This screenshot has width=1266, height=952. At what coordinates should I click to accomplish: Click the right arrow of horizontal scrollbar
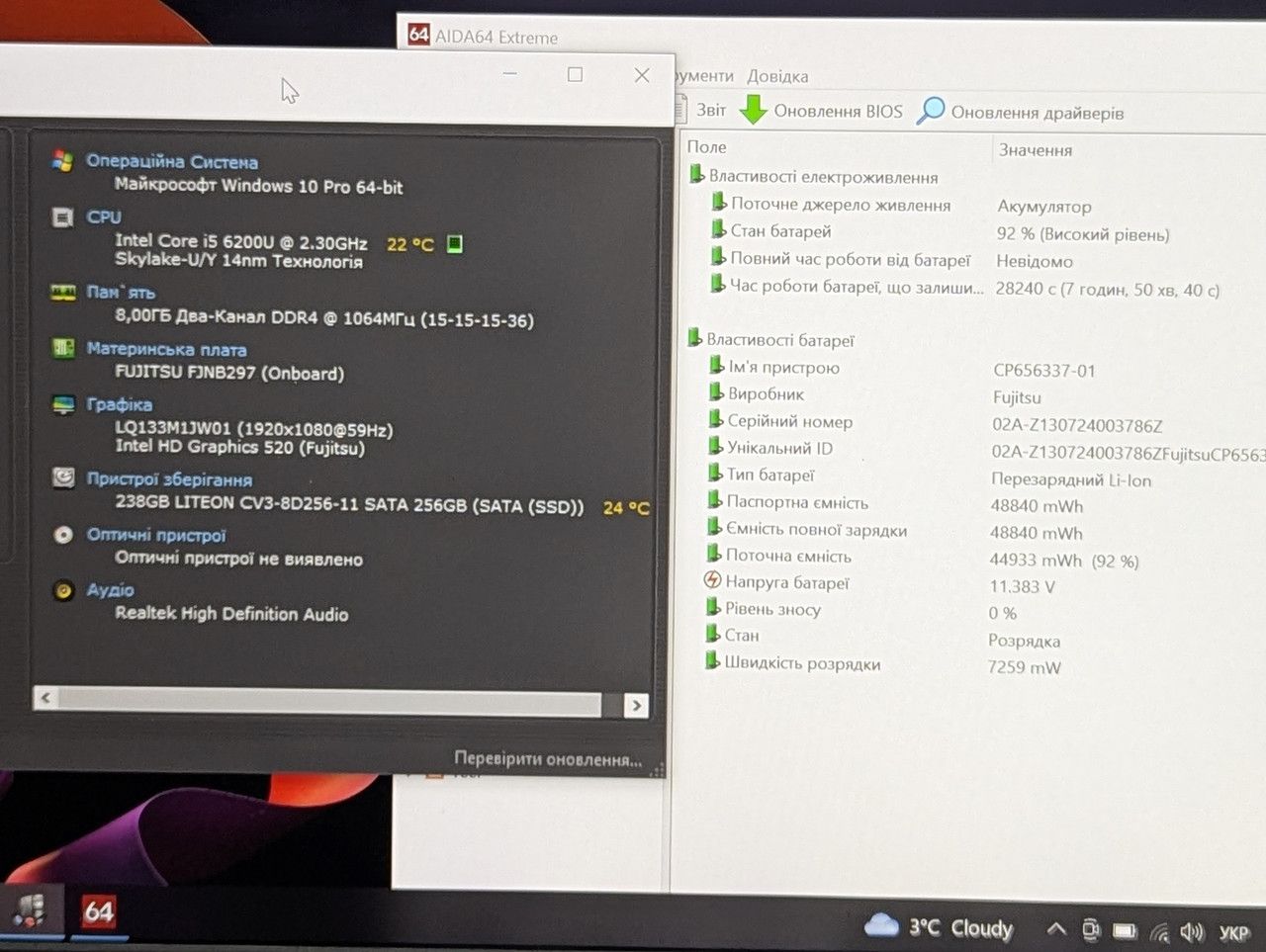click(x=636, y=705)
